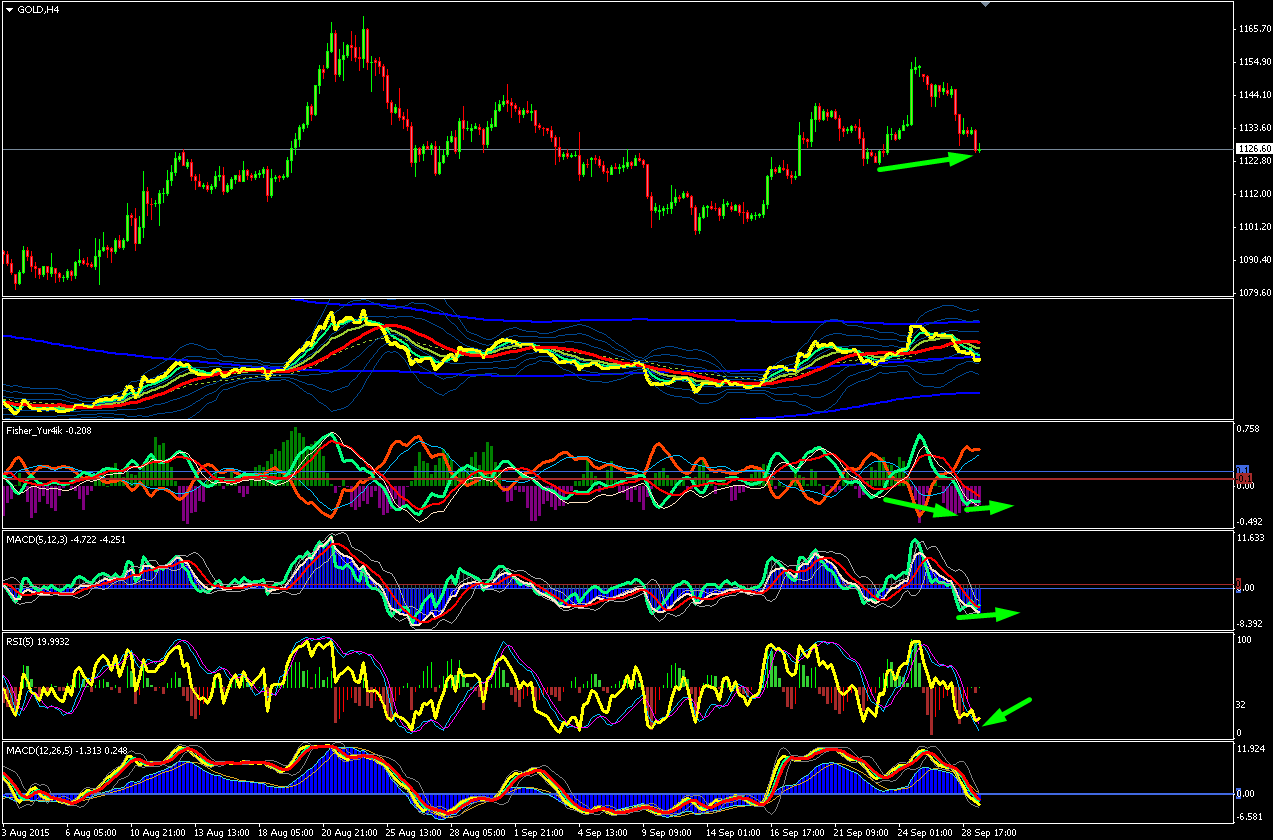
Task: Click time axis label 10 Aug 21:00
Action: click(158, 832)
